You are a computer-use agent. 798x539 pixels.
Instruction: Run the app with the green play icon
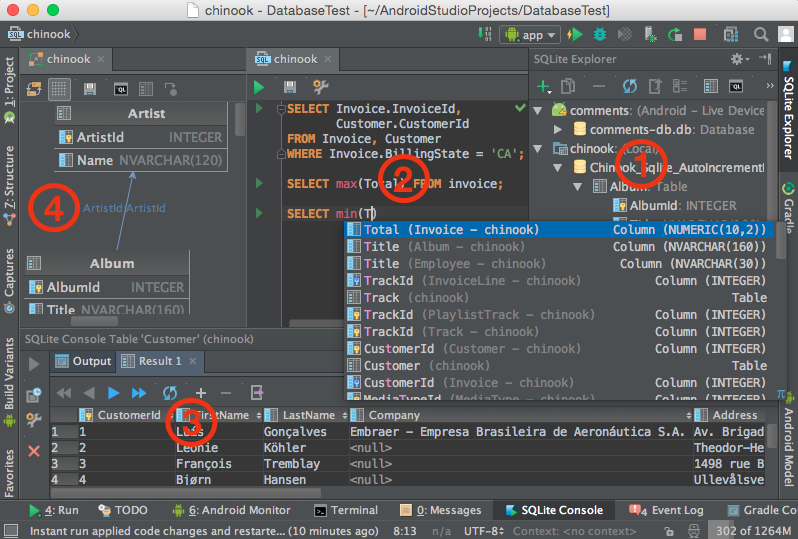click(575, 35)
